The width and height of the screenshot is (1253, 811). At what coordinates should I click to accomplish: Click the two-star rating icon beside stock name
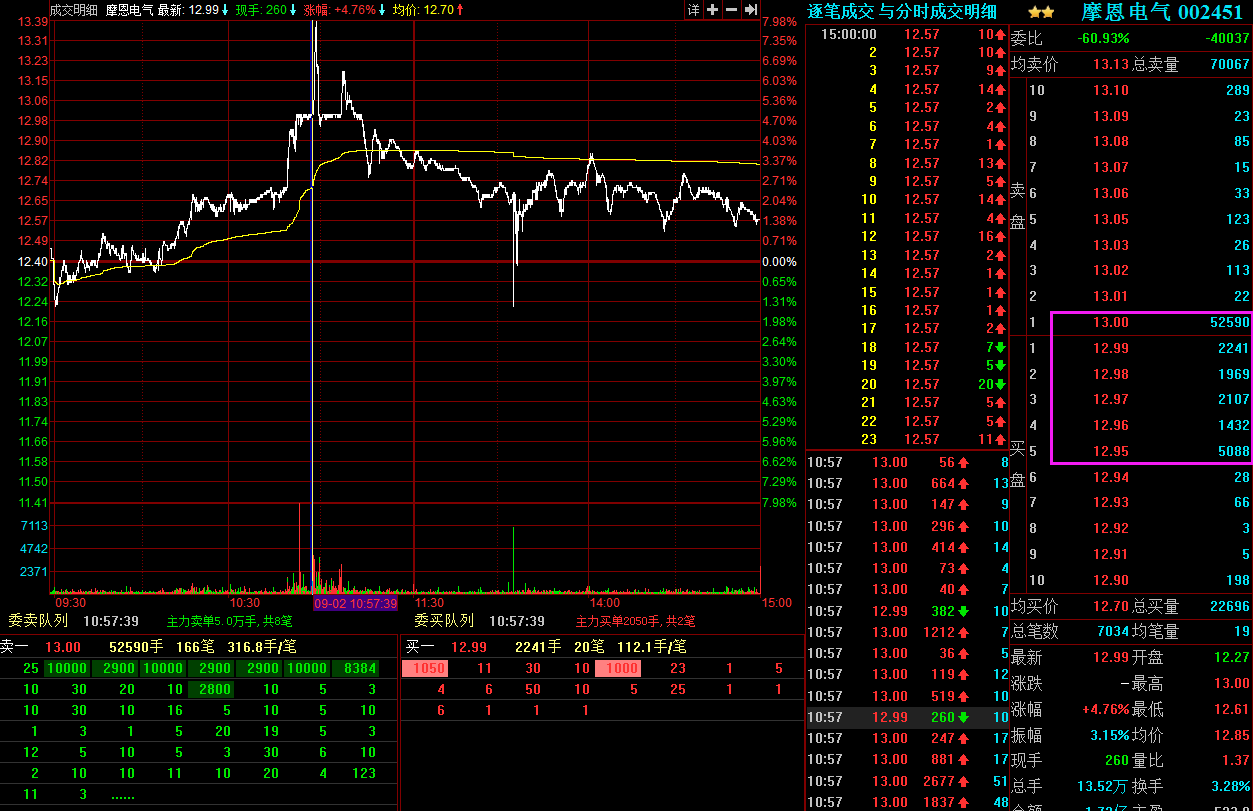[1040, 12]
